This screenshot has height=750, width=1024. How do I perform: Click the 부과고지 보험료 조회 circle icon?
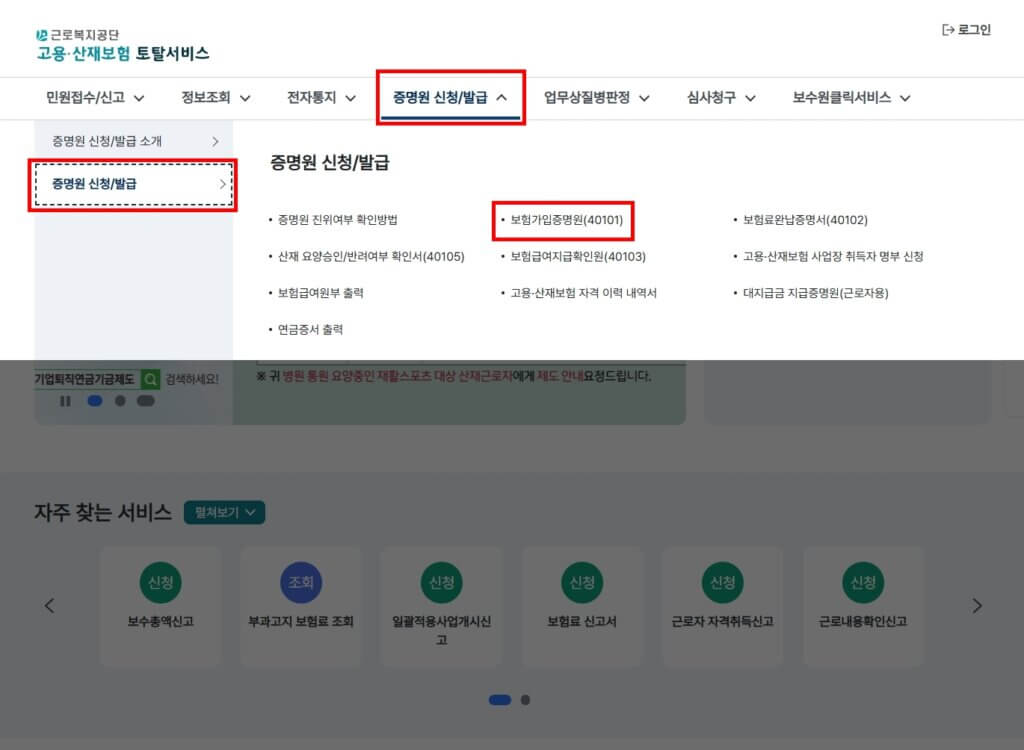click(x=300, y=582)
